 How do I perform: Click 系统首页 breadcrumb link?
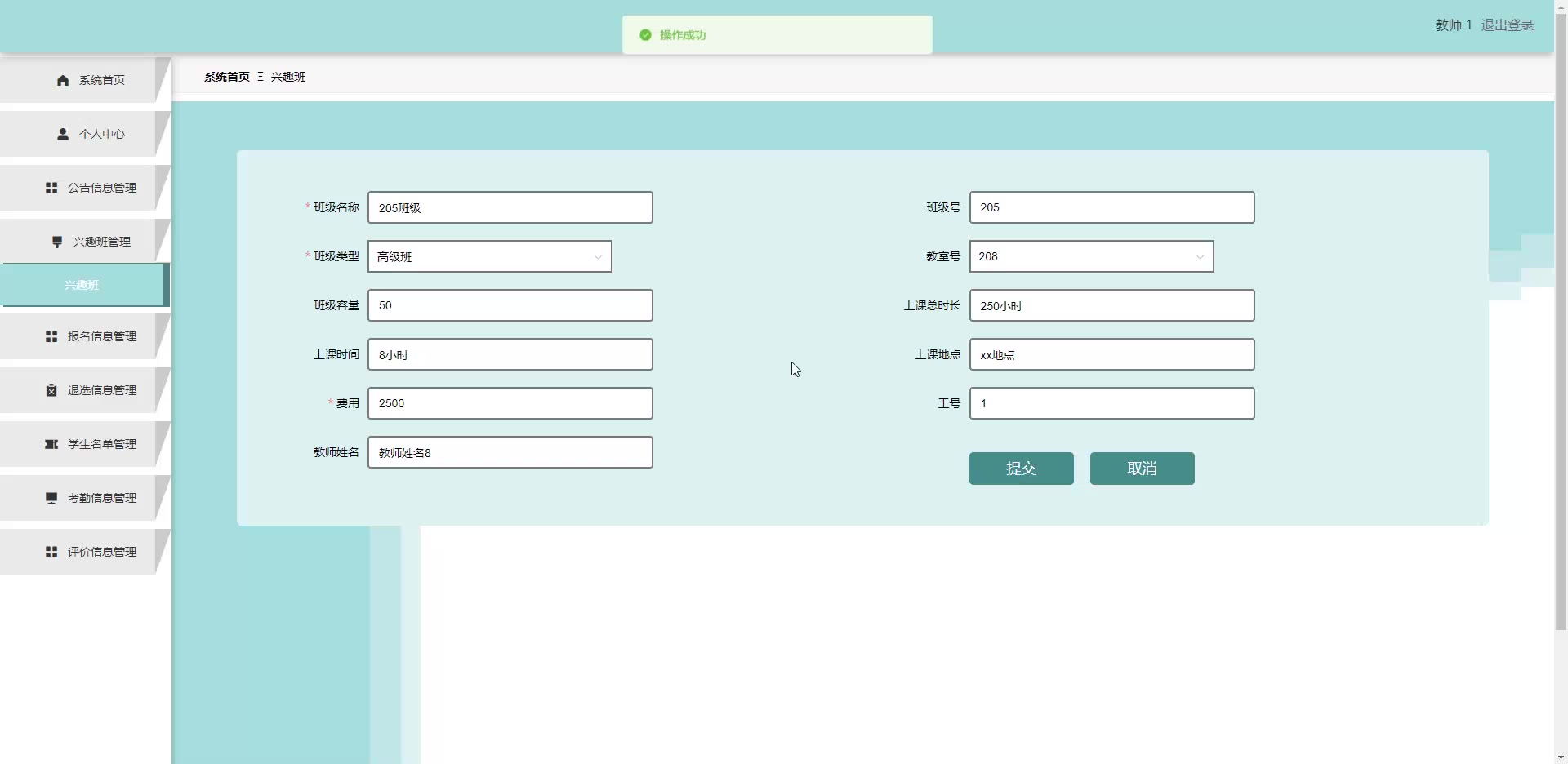click(227, 77)
